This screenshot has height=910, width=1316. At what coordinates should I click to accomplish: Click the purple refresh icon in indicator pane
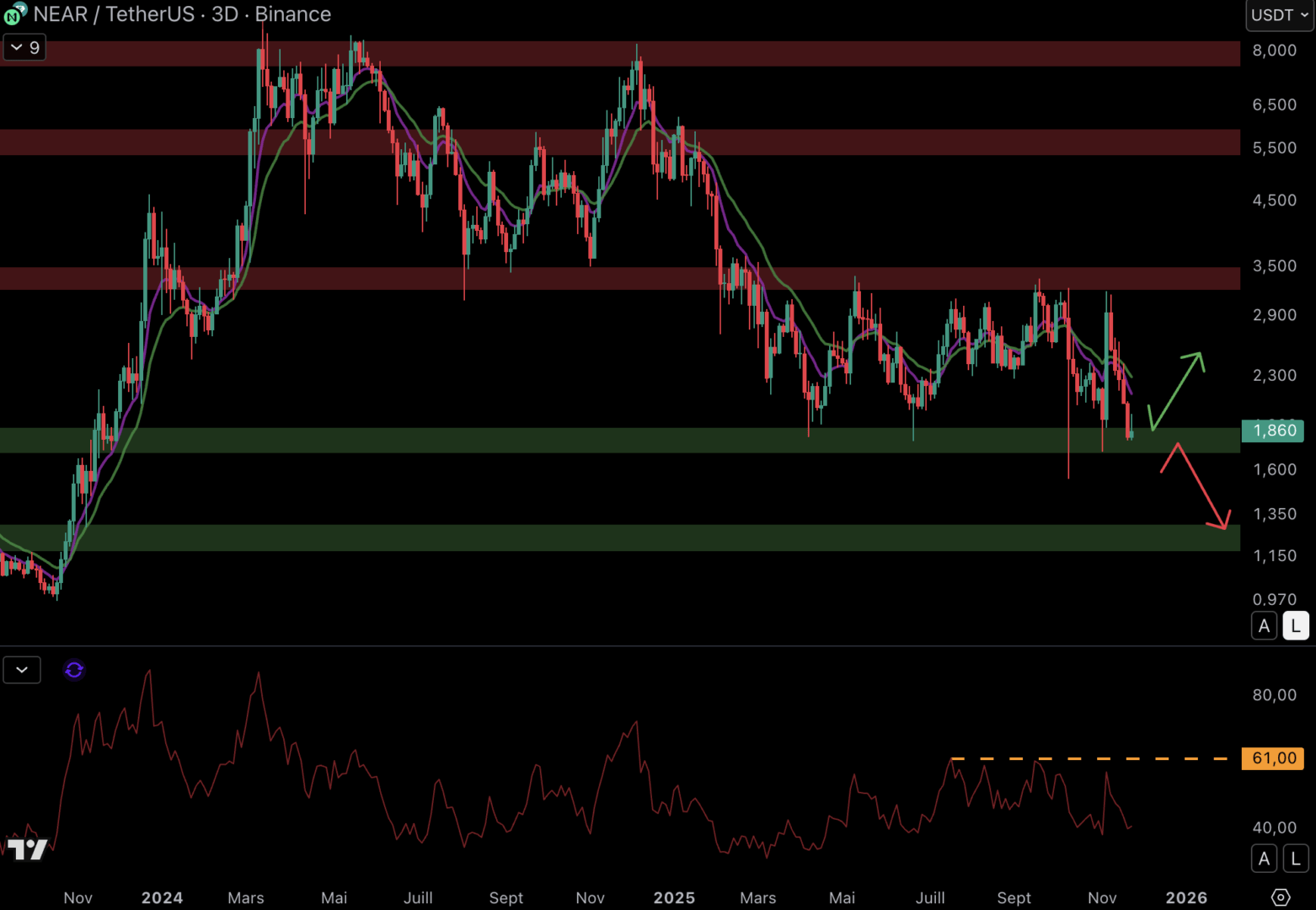(x=74, y=670)
